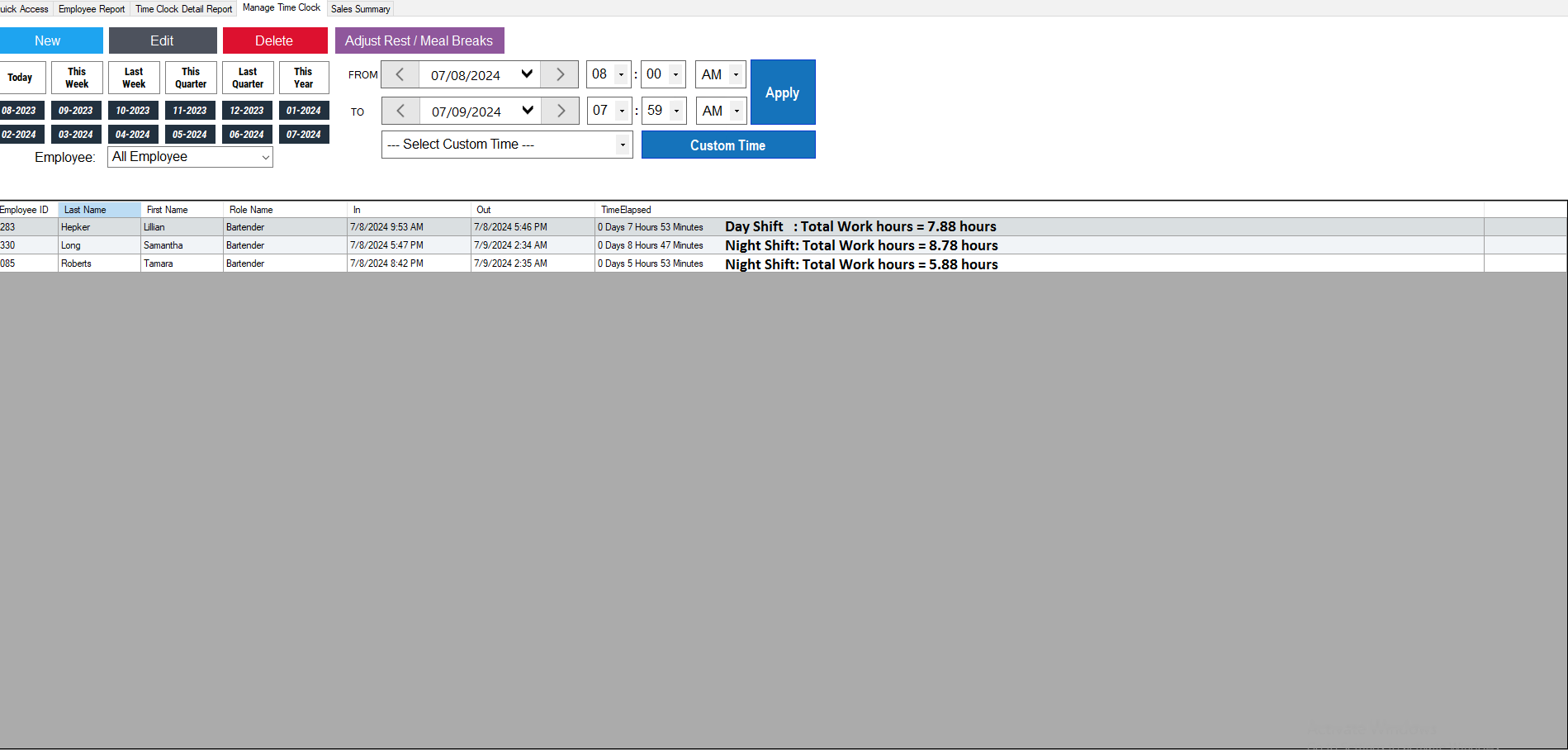1568x750 pixels.
Task: Select the Last Week quick filter
Action: click(x=134, y=78)
